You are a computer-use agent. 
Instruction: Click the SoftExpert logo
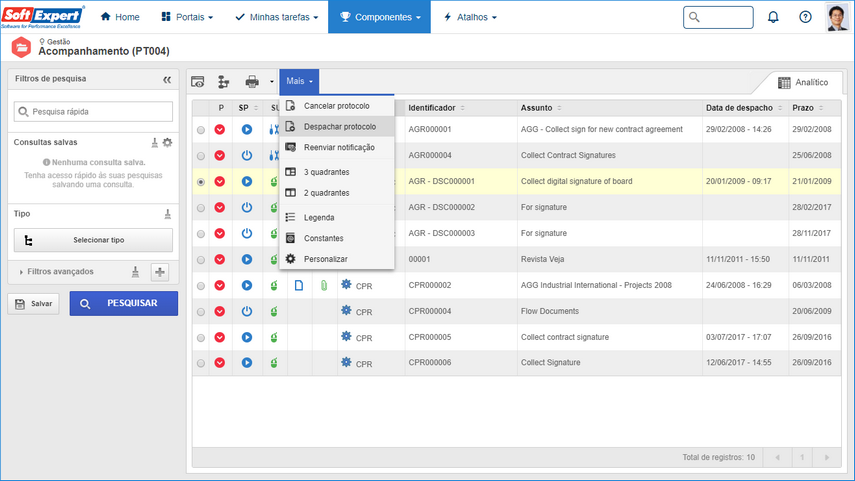[x=43, y=17]
